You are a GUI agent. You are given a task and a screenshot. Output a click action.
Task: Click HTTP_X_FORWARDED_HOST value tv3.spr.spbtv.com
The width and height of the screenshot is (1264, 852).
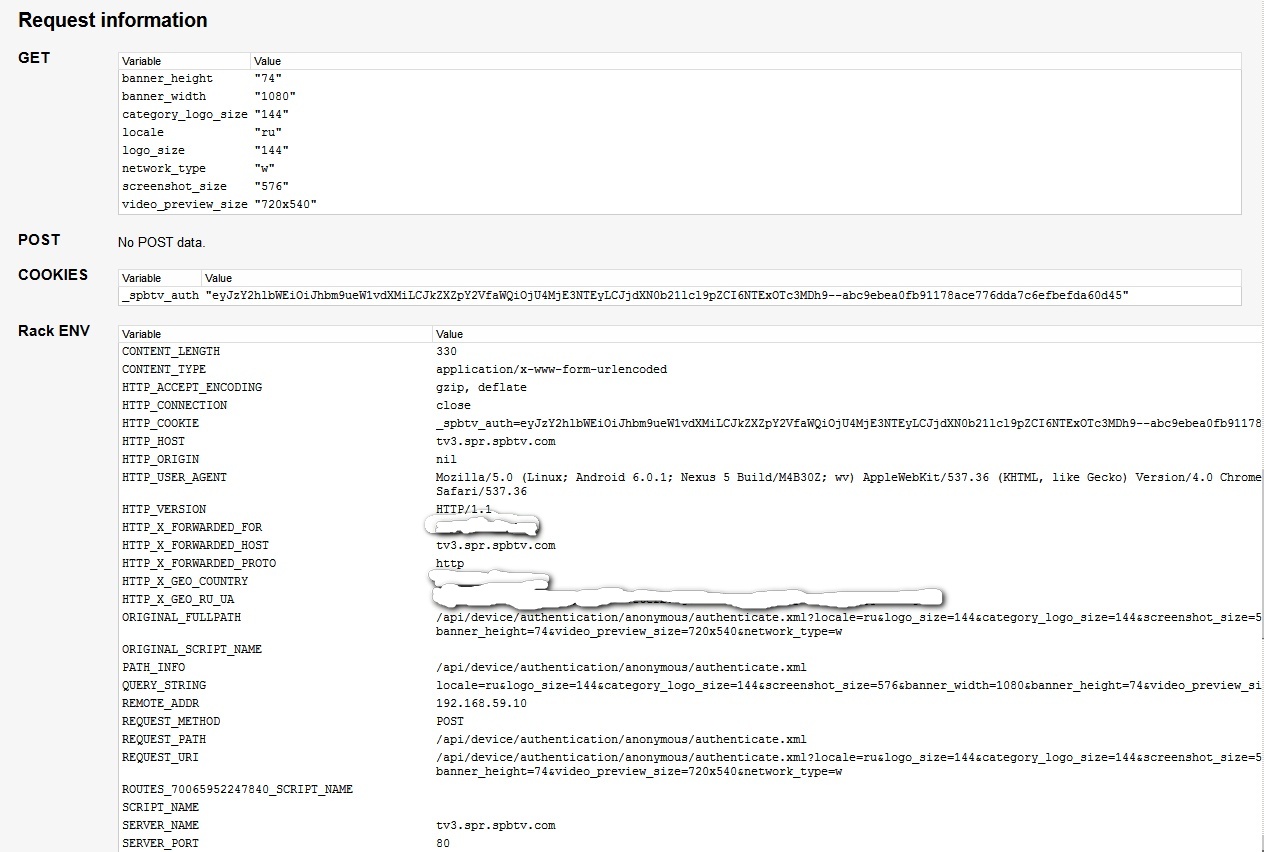[495, 545]
